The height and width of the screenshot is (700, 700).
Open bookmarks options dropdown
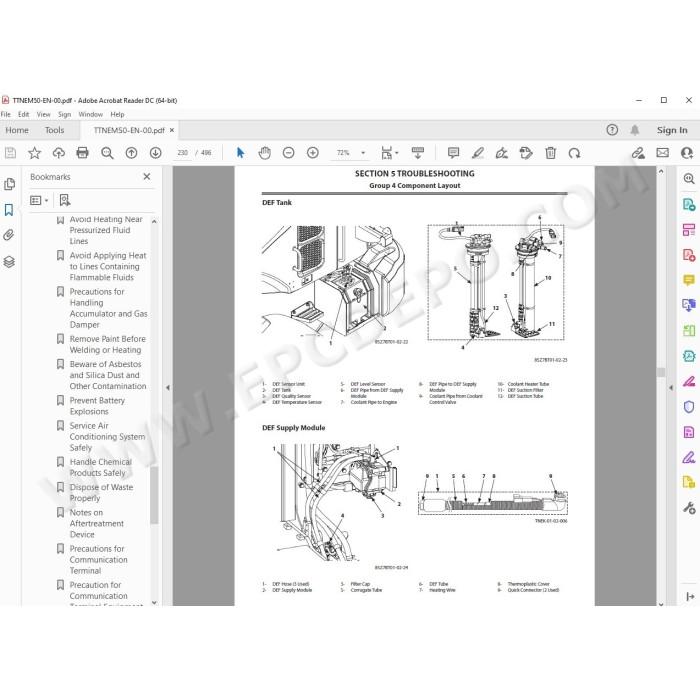point(39,200)
